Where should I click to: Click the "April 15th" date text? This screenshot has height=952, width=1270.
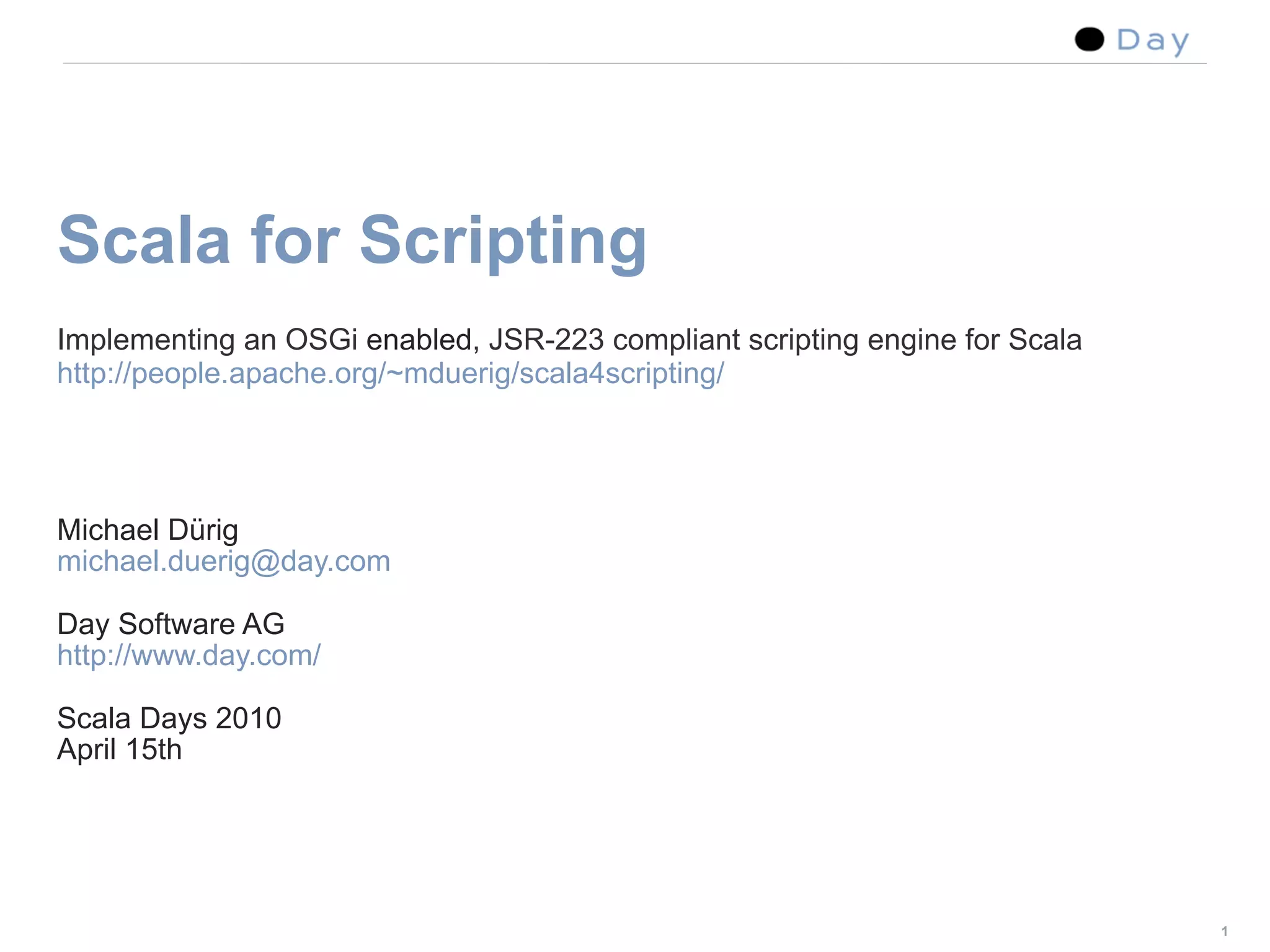(x=119, y=750)
